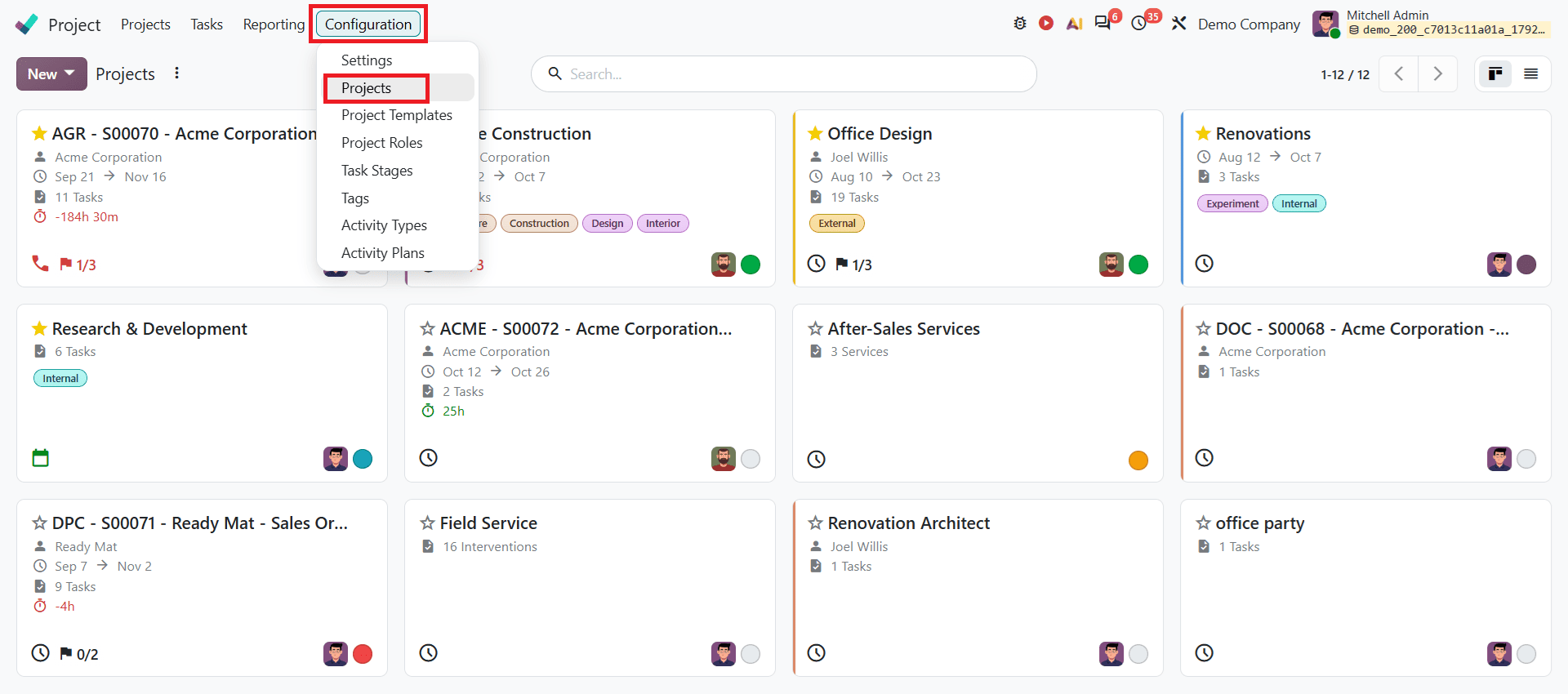The width and height of the screenshot is (1568, 694).
Task: Unfavorite the Renovations project star
Action: coord(1203,133)
